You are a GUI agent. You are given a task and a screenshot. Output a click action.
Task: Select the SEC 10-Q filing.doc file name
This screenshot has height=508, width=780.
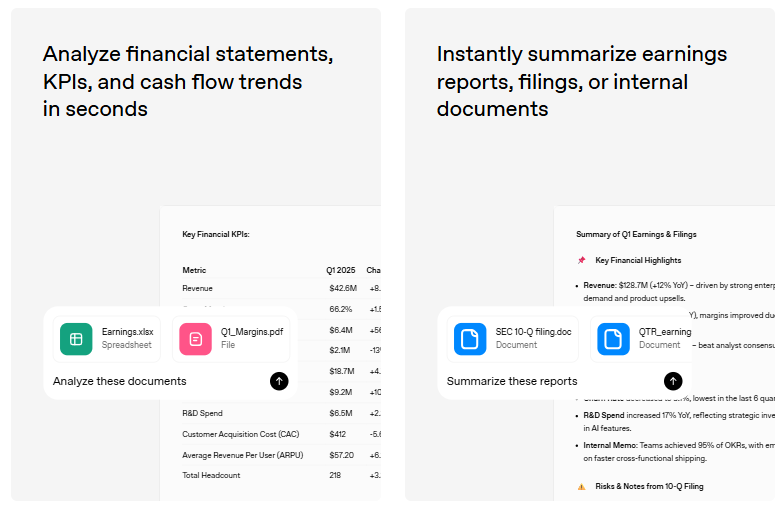point(533,332)
